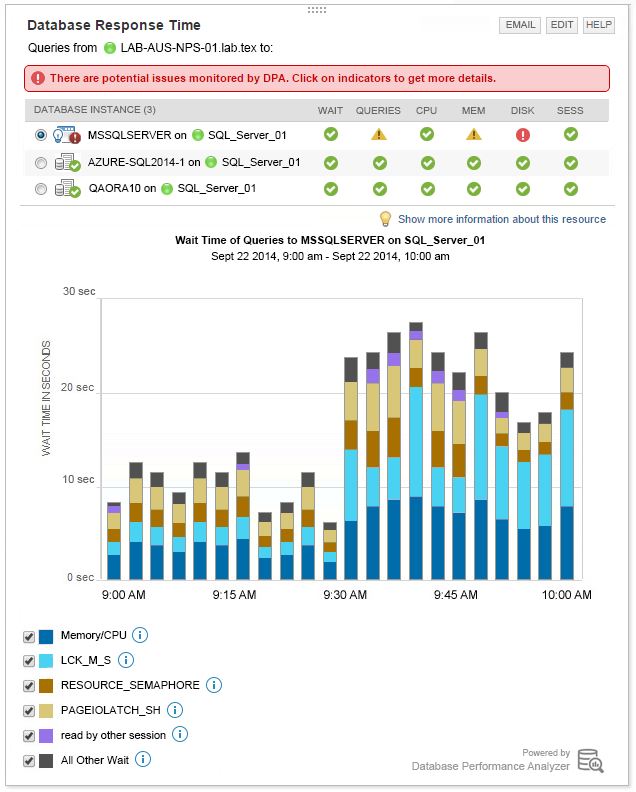Click the AZURE-SQL2014-1 CPU status indicator

[427, 163]
